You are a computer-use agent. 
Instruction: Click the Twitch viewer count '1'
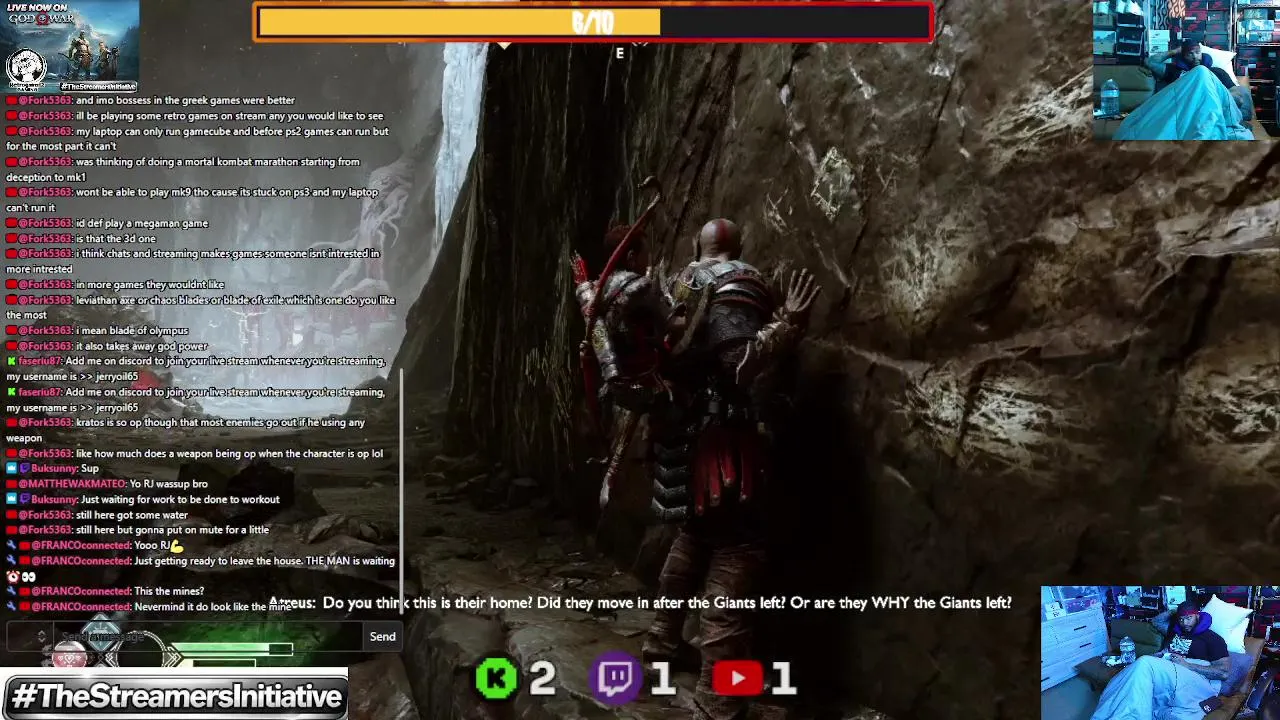tap(661, 680)
